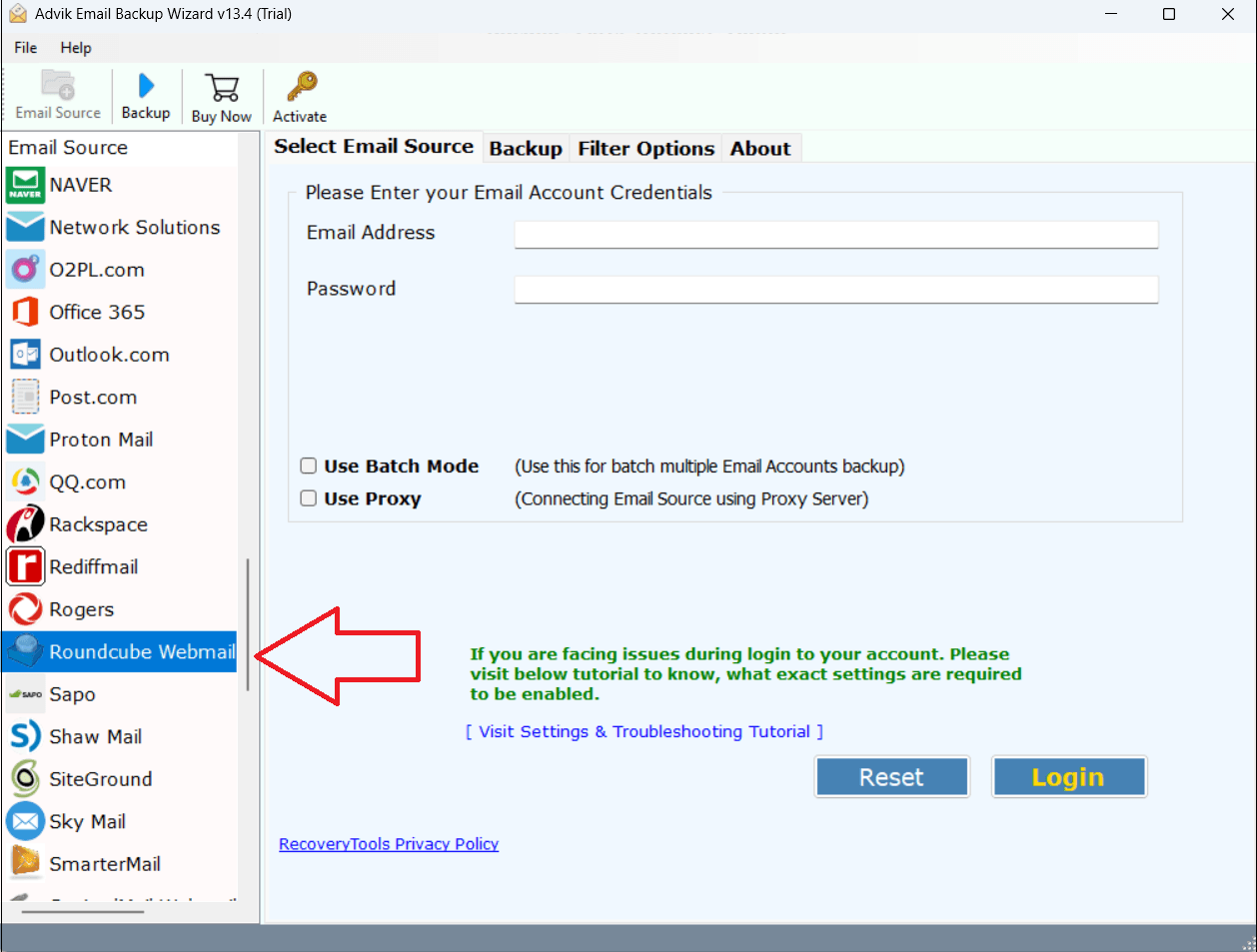Image resolution: width=1257 pixels, height=952 pixels.
Task: Select the Proton Mail envelope icon
Action: 25,440
